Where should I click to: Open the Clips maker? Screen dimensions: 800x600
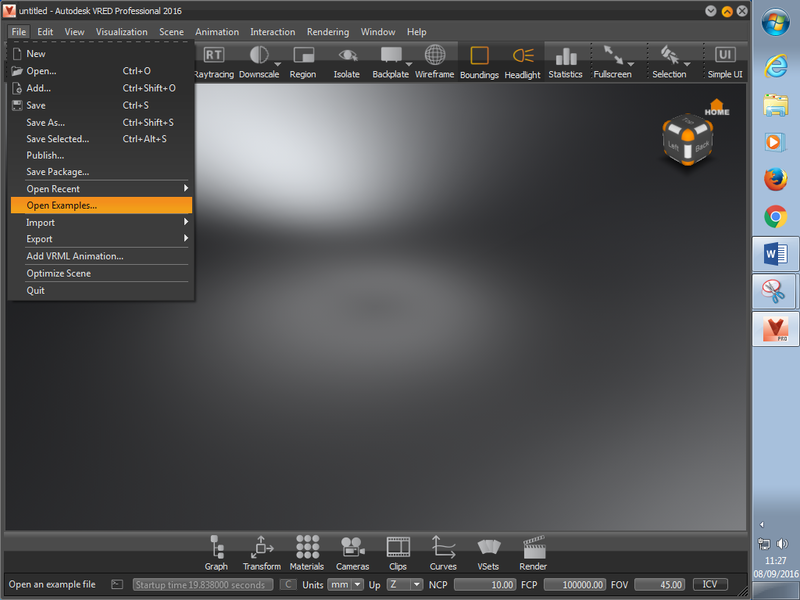tap(398, 553)
